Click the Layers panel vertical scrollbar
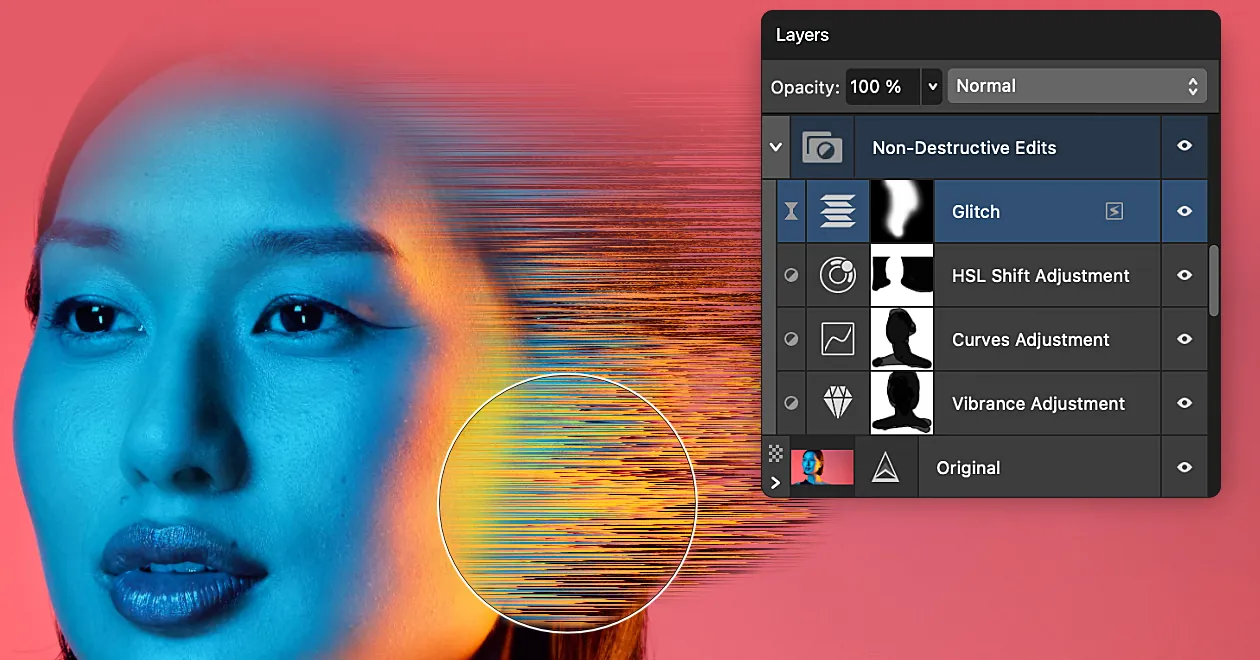 [1214, 280]
